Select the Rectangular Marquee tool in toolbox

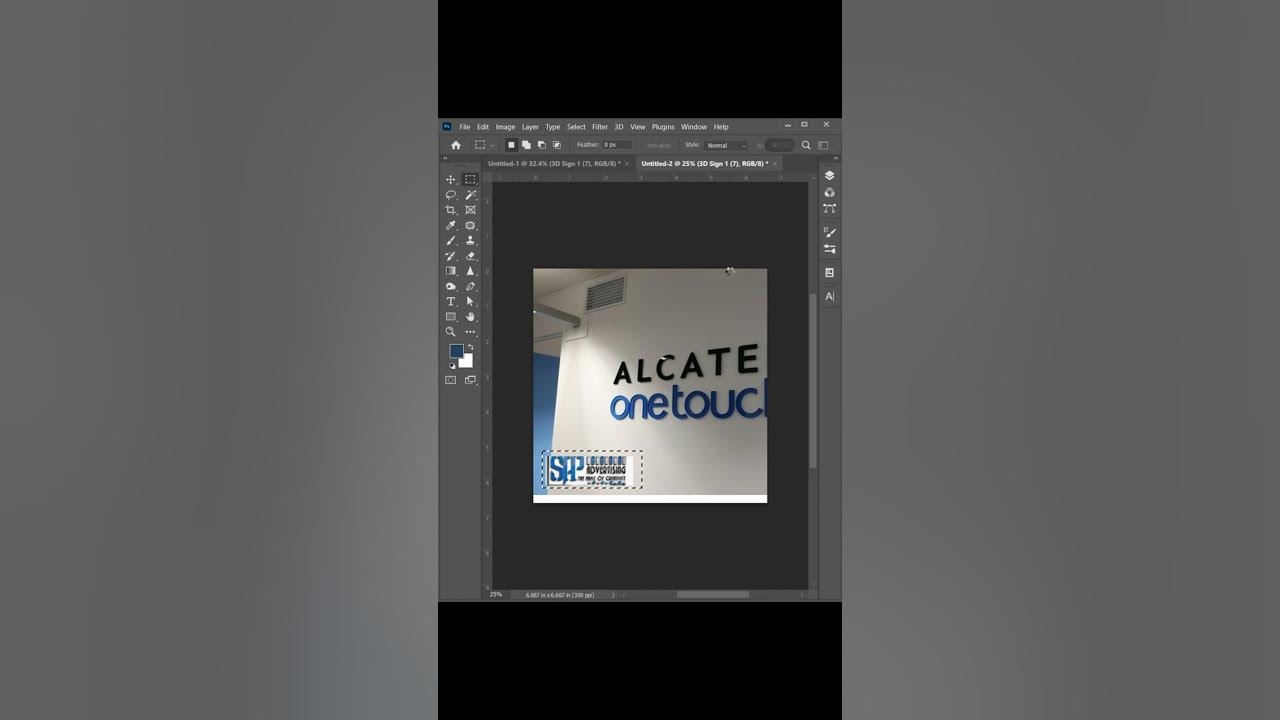tap(470, 180)
